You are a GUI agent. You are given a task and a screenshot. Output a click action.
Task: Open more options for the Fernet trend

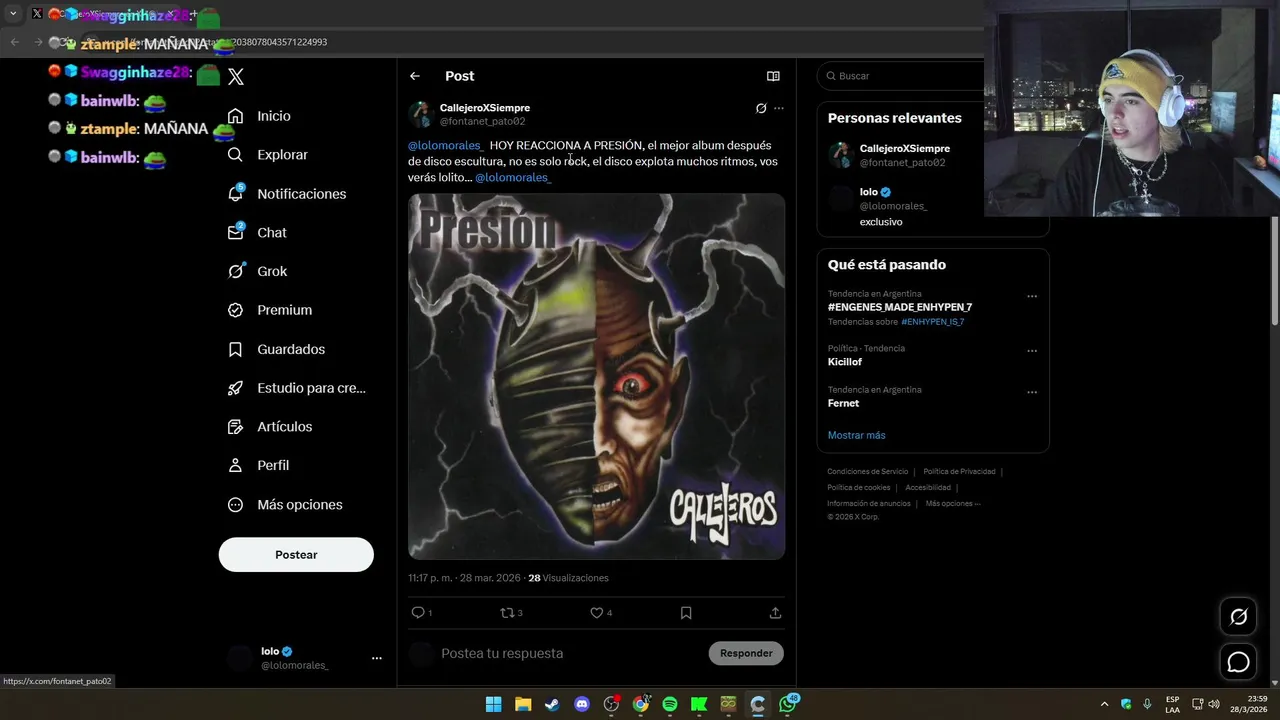(x=1032, y=392)
